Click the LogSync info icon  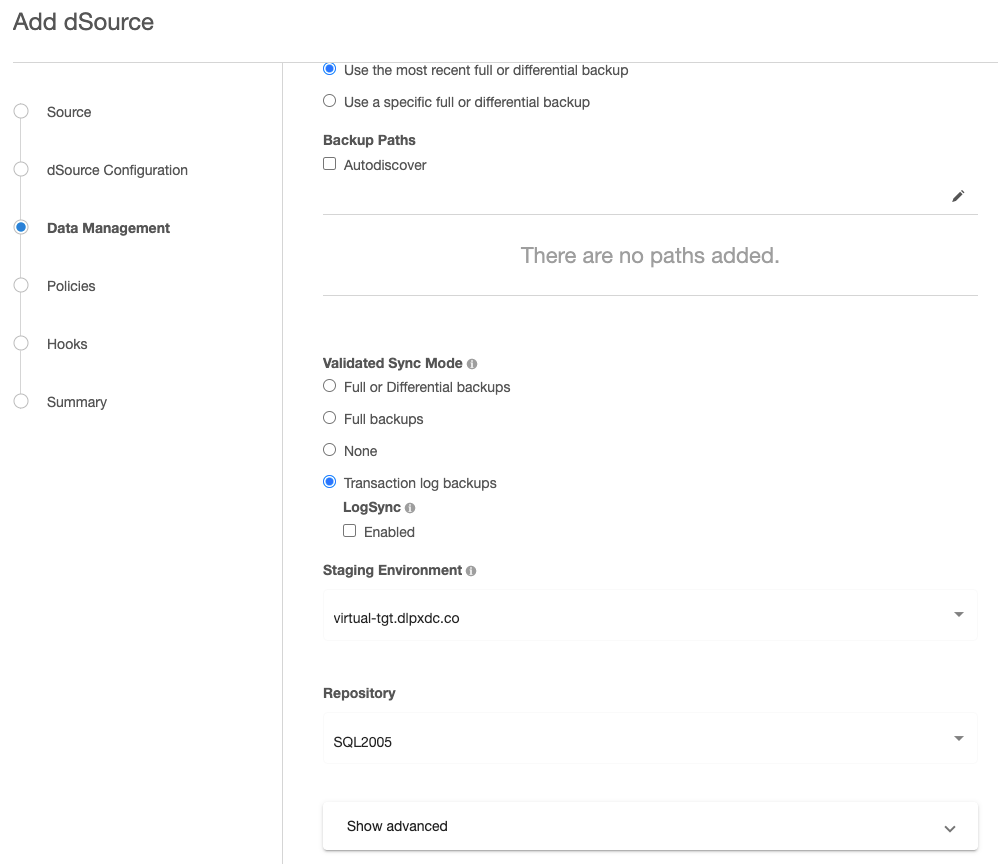pyautogui.click(x=409, y=507)
